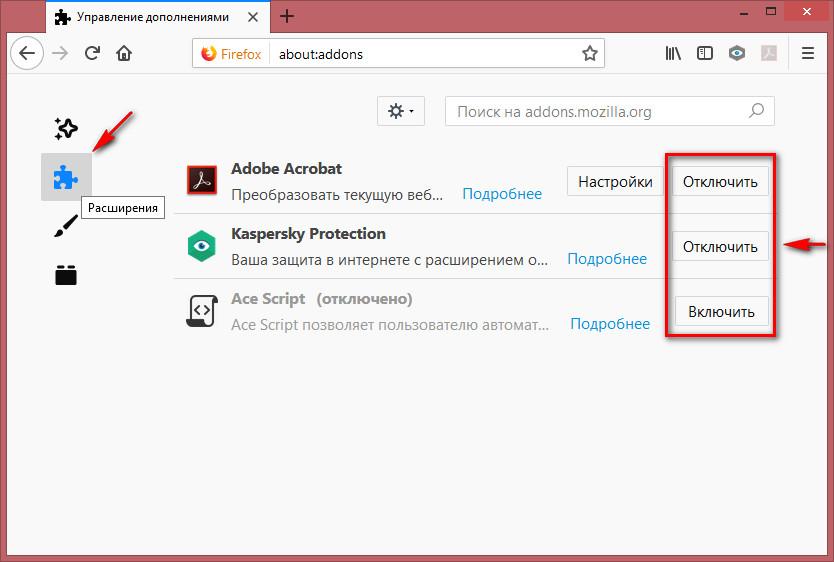The width and height of the screenshot is (834, 562).
Task: Select the Extensions puzzle piece category
Action: pos(66,177)
